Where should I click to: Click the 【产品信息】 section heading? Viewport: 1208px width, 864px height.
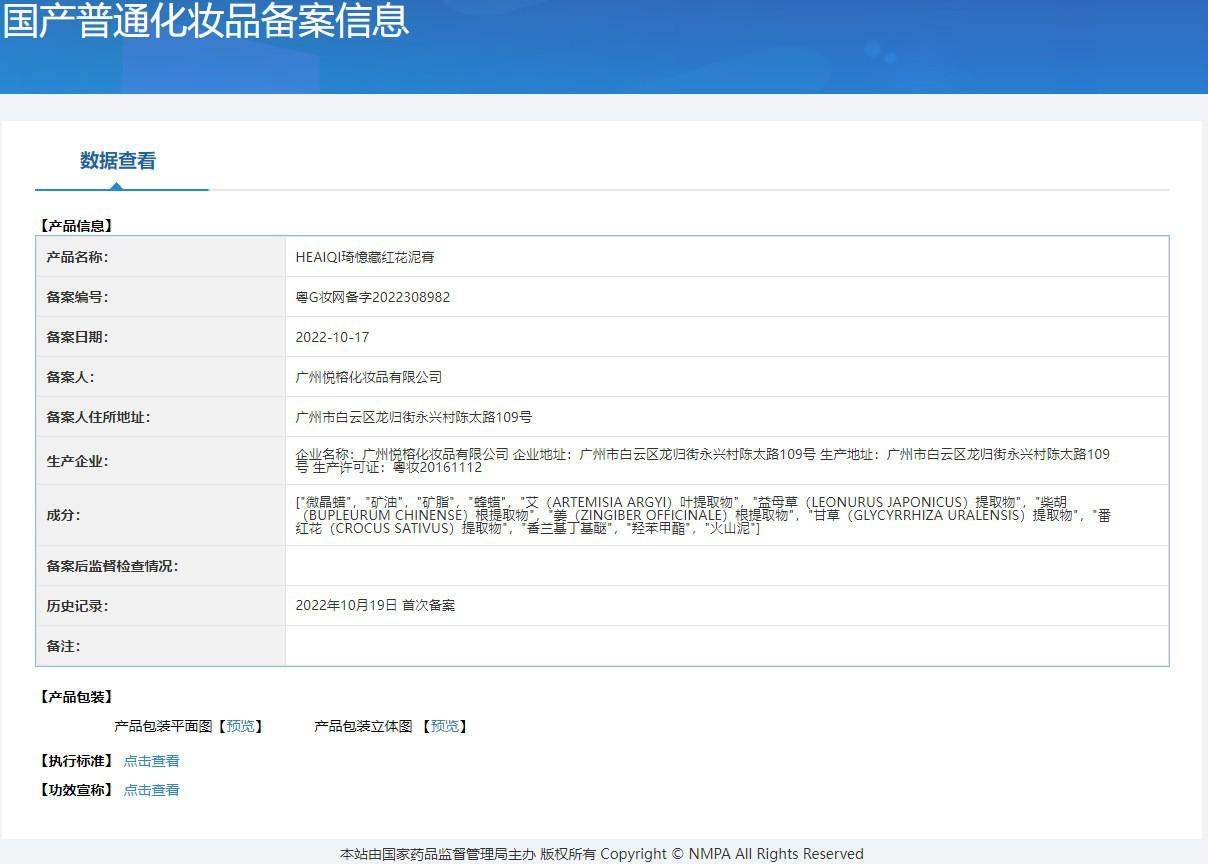click(76, 226)
